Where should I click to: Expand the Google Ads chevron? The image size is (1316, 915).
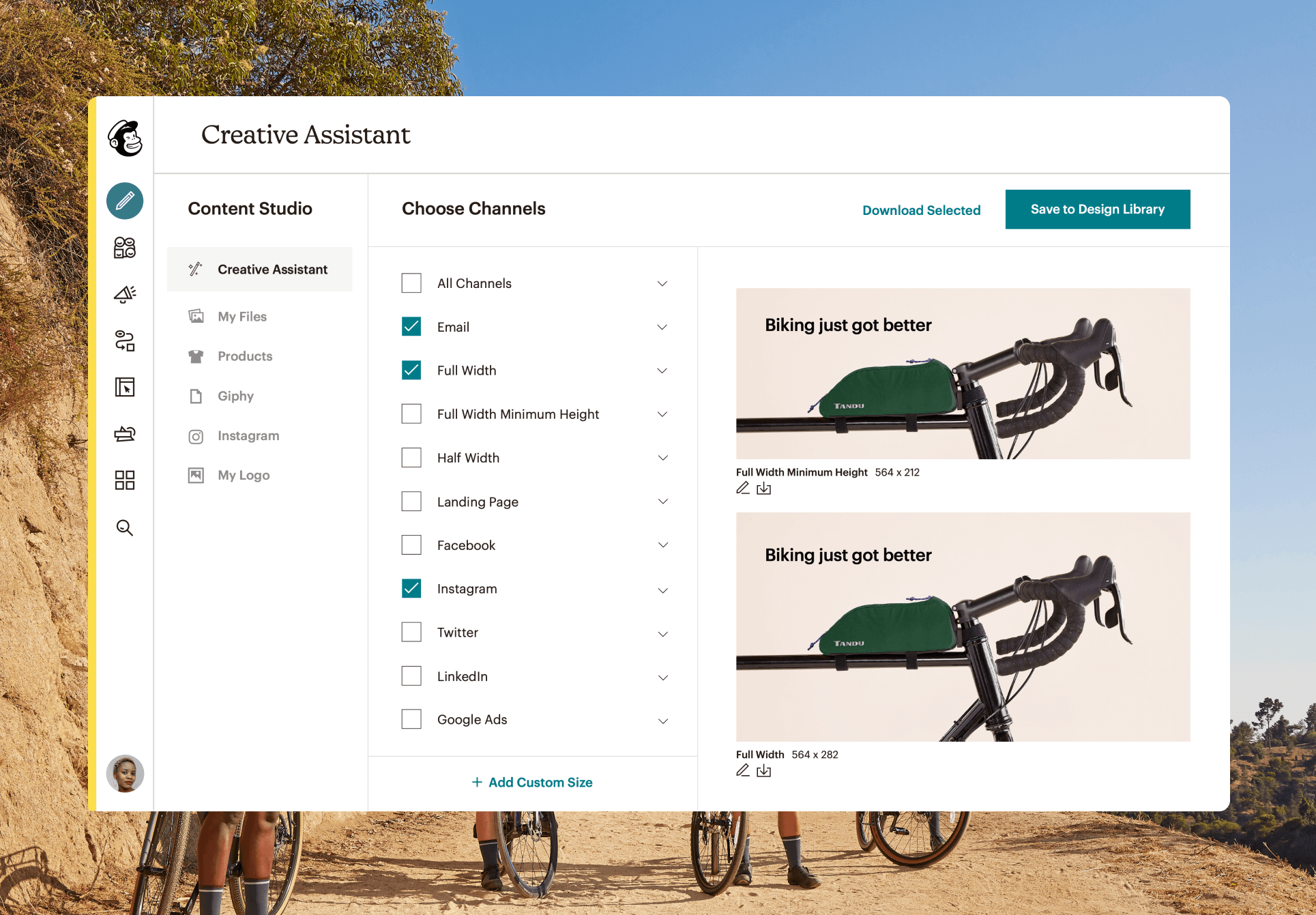[x=662, y=721]
